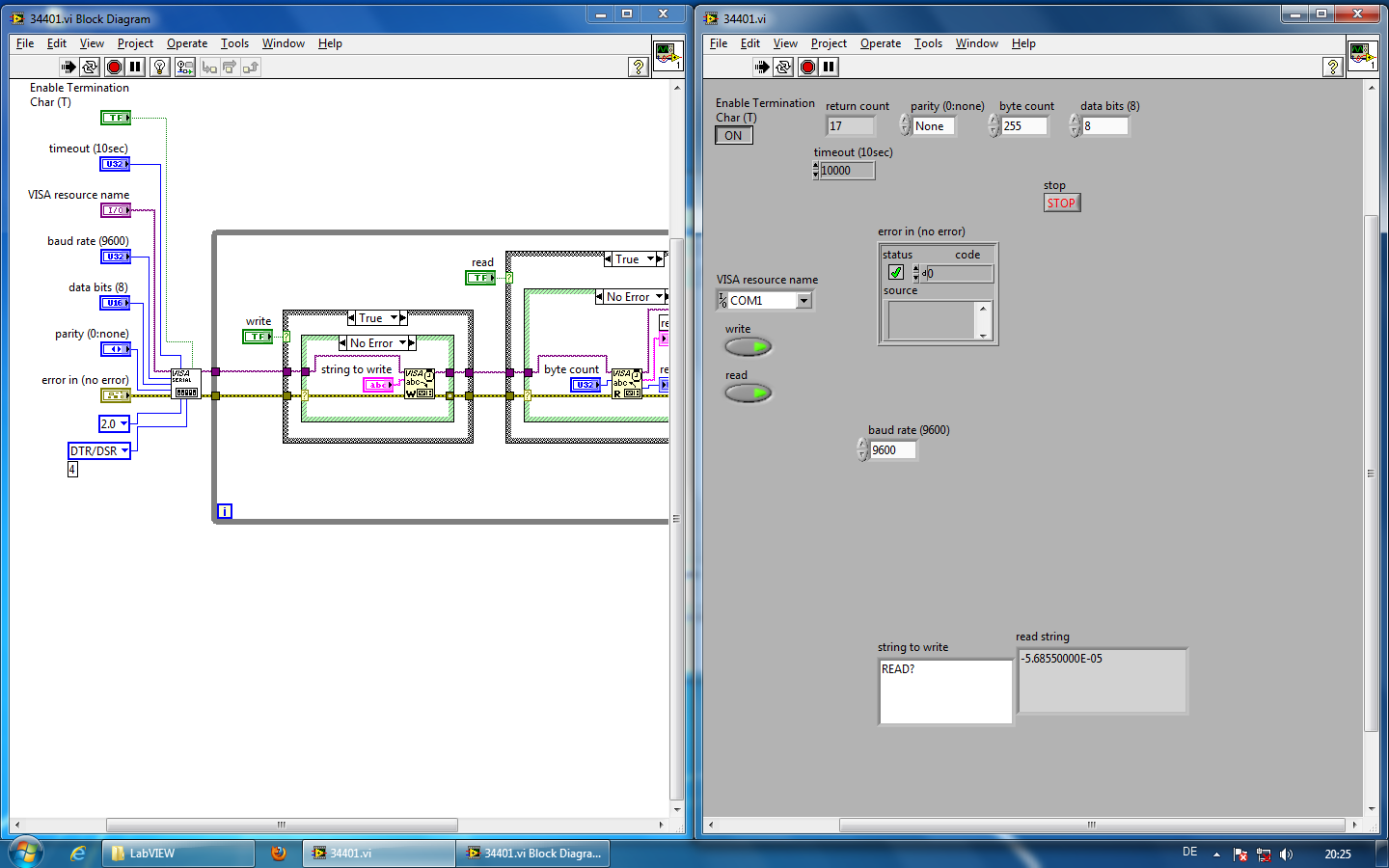
Task: Pause execution in the block diagram window
Action: pos(136,67)
